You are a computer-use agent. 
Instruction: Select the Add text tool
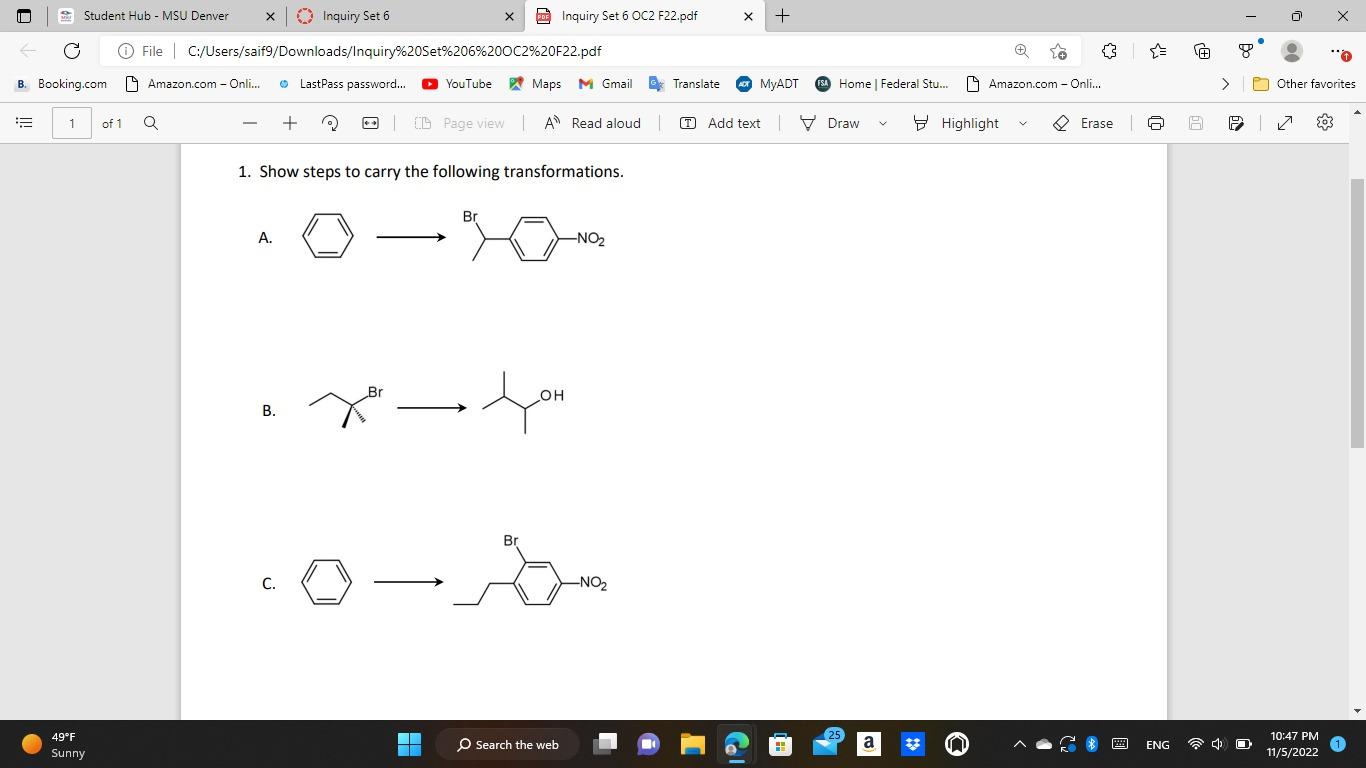(720, 123)
